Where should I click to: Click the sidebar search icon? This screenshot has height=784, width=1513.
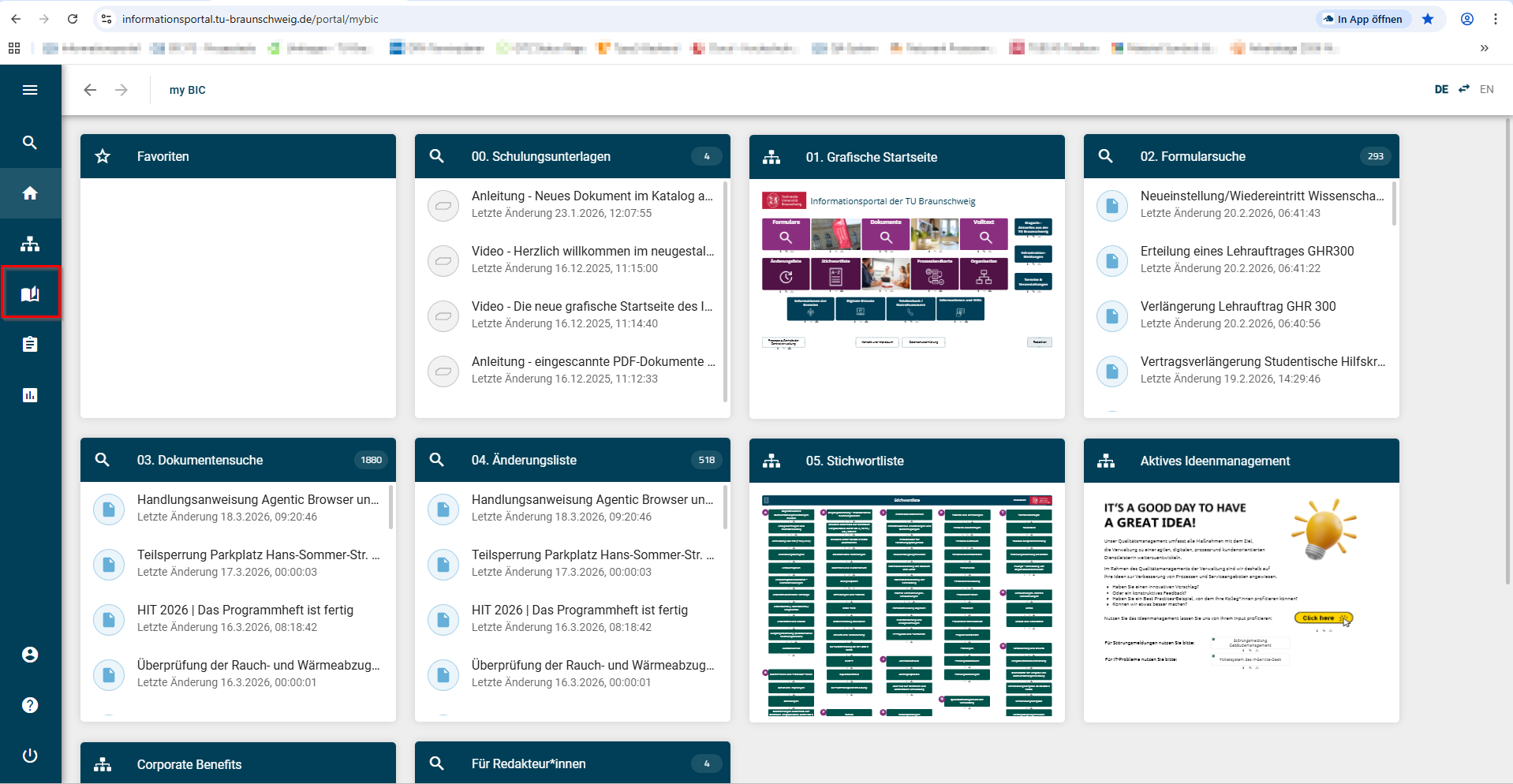30,143
